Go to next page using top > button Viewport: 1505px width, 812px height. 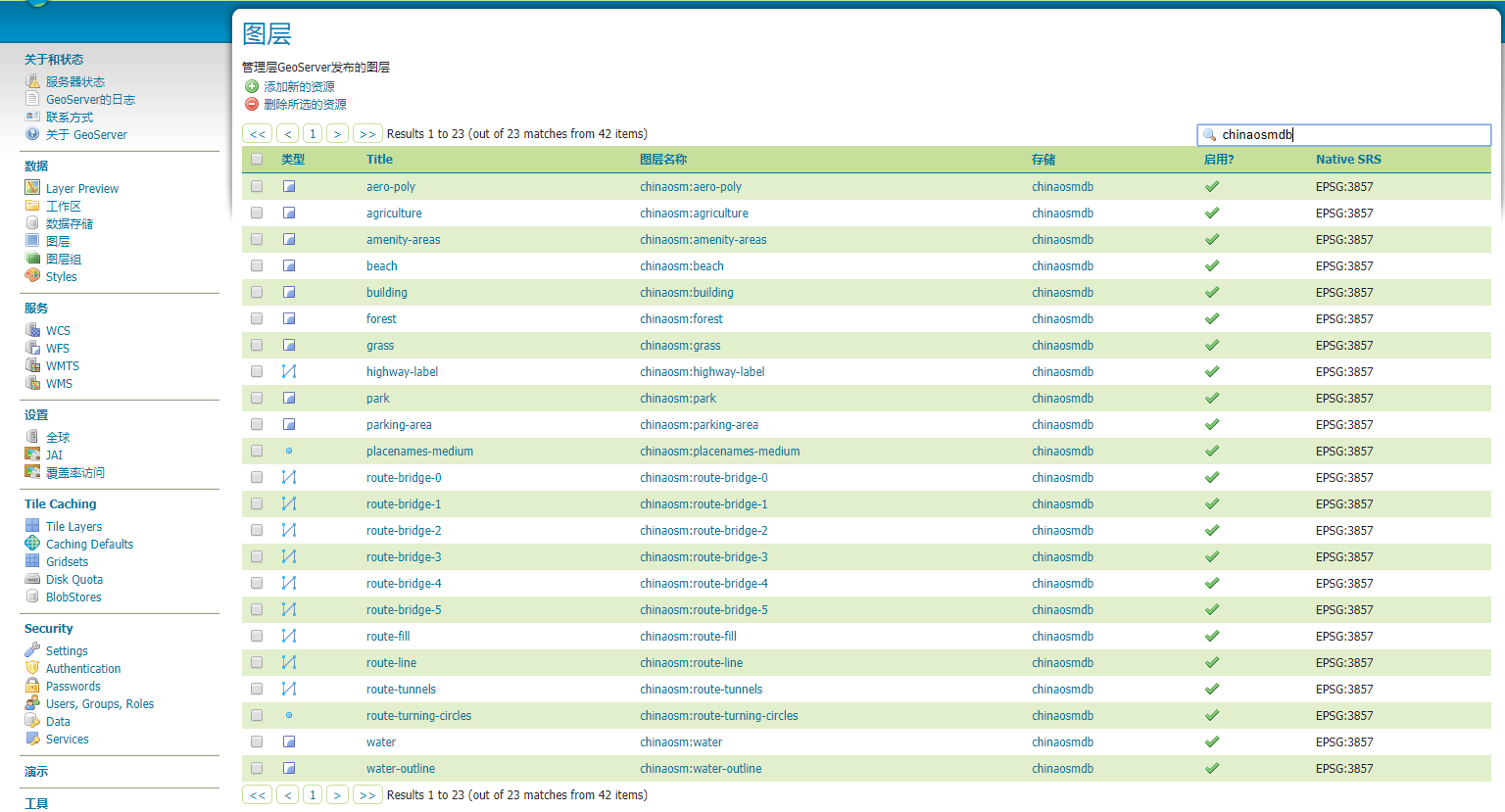tap(337, 134)
